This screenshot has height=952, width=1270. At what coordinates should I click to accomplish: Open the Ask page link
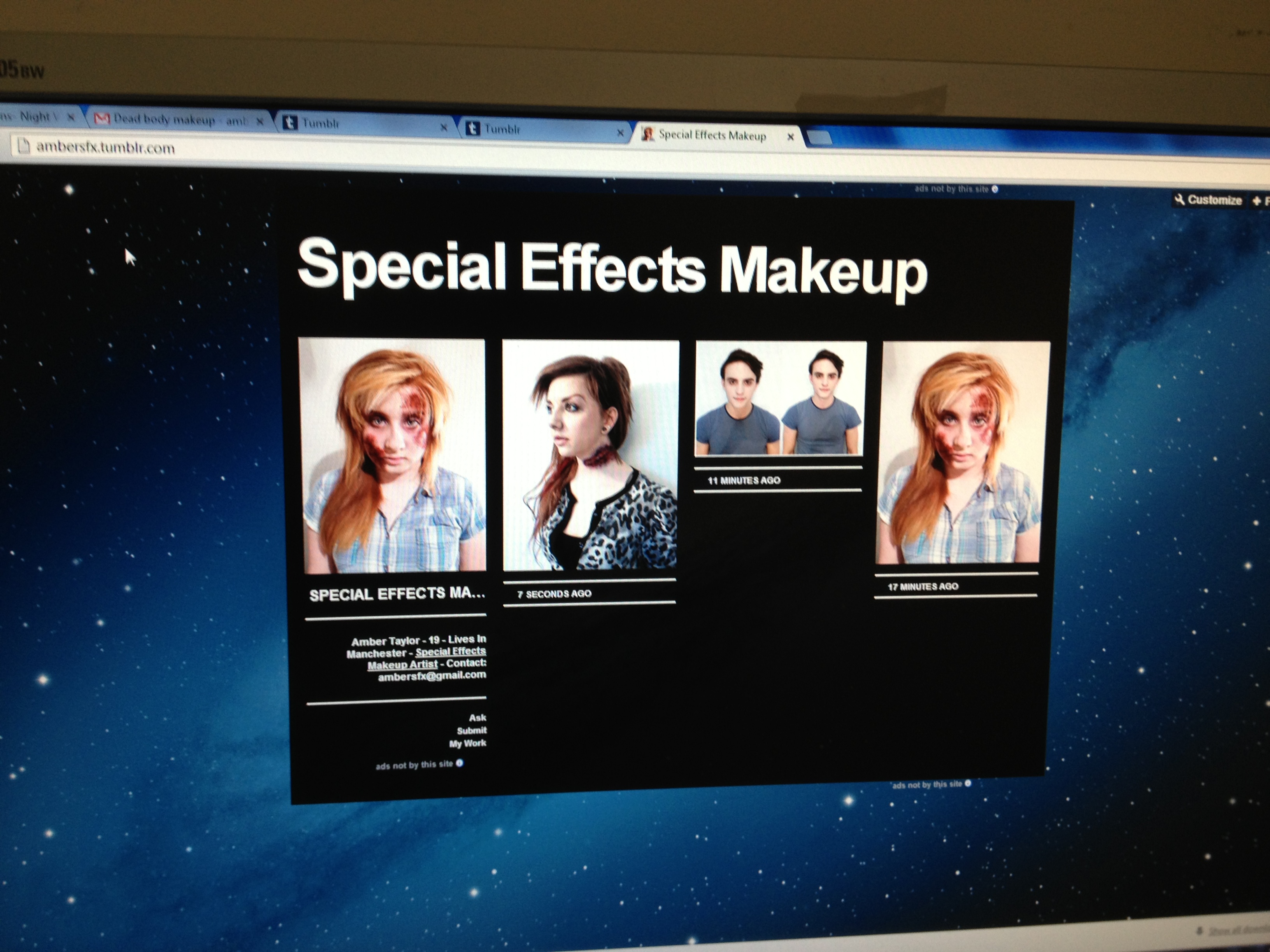point(477,717)
